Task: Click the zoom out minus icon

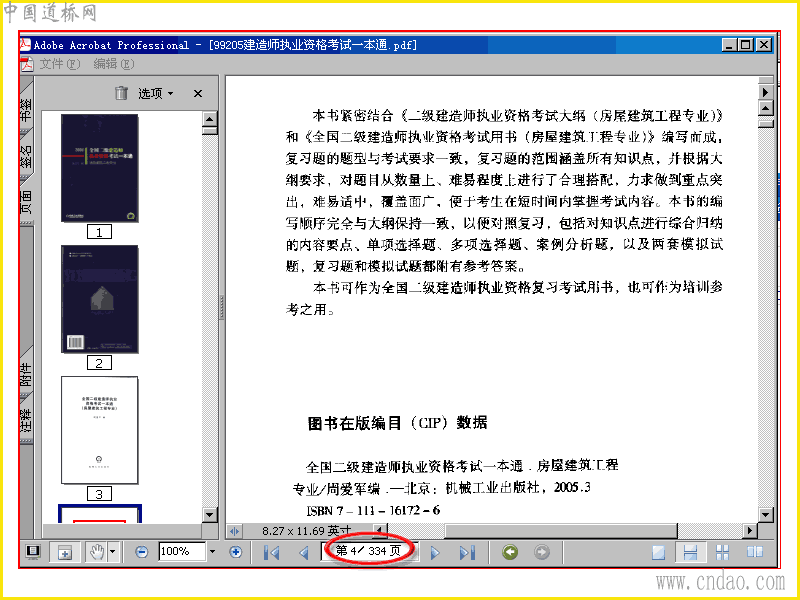Action: click(x=141, y=552)
